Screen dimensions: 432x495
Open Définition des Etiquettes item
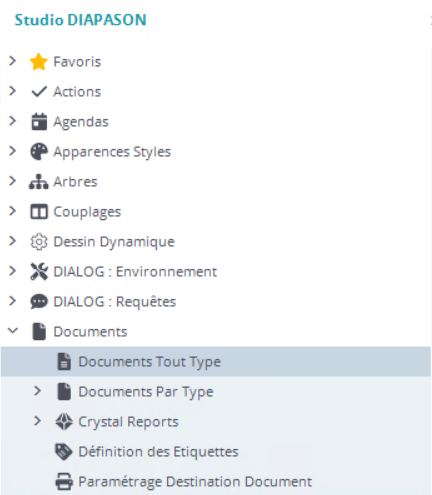(x=158, y=452)
